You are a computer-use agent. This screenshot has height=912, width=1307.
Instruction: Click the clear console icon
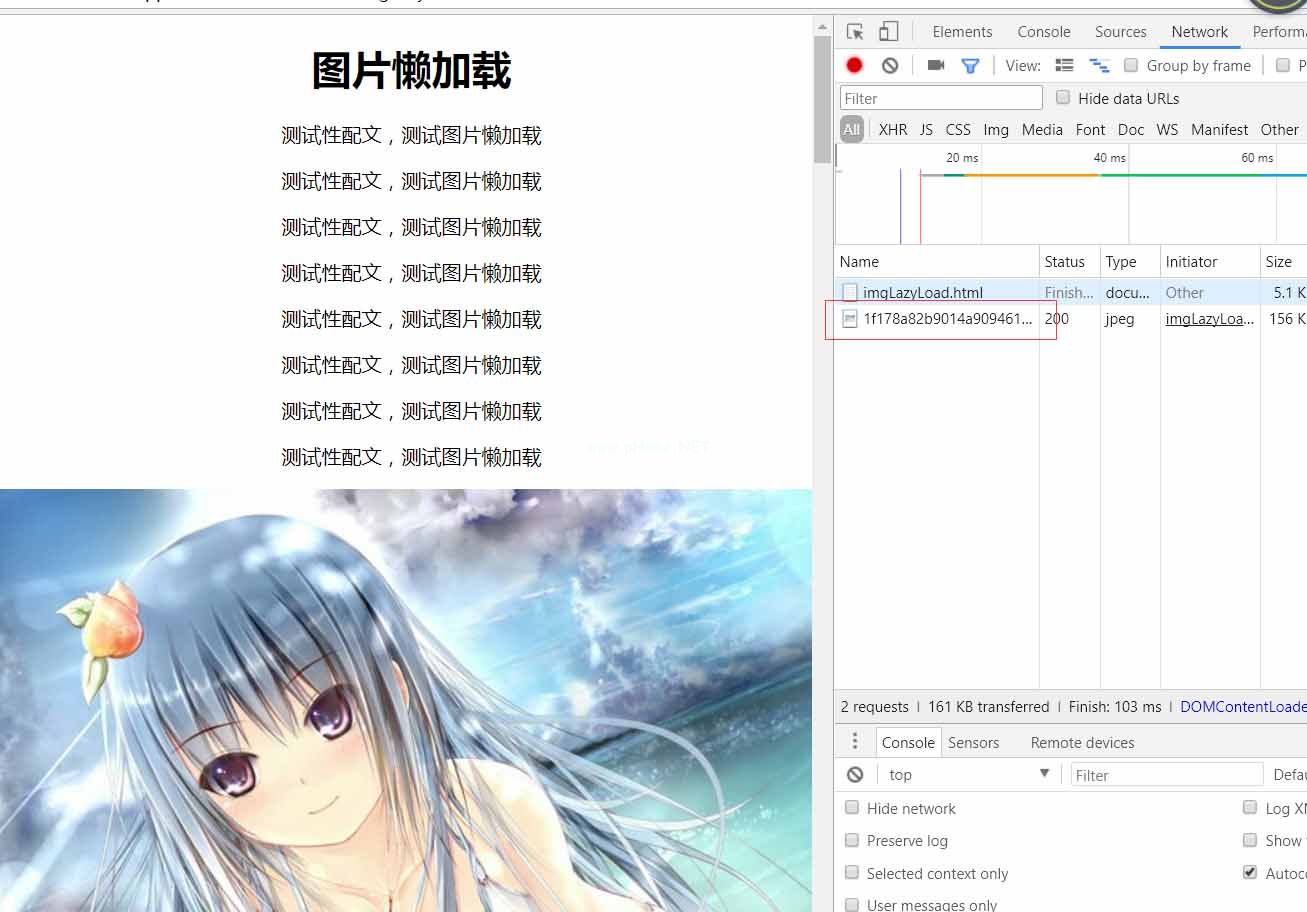(x=855, y=775)
